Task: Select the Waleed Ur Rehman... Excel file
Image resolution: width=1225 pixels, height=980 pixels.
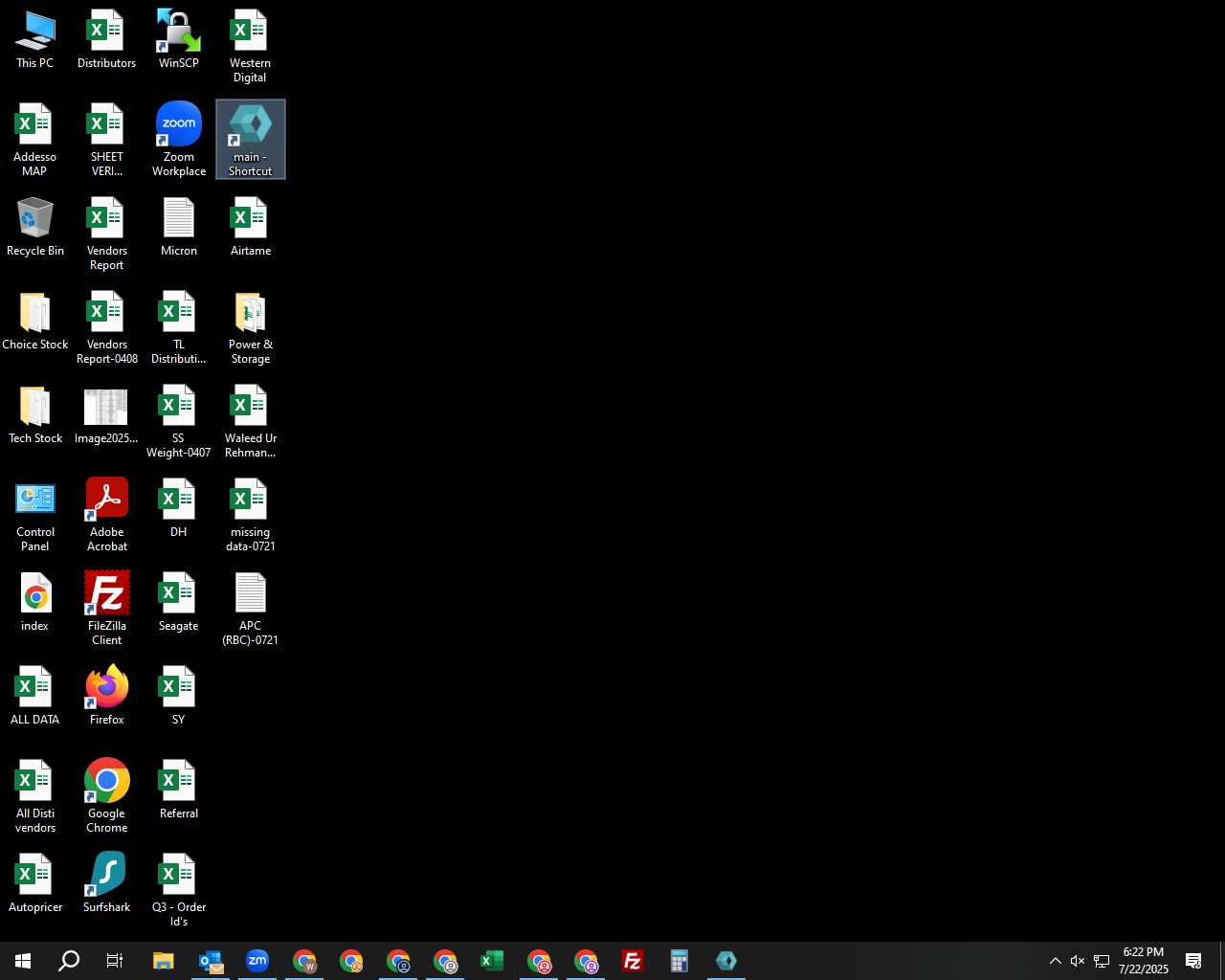Action: [x=250, y=422]
